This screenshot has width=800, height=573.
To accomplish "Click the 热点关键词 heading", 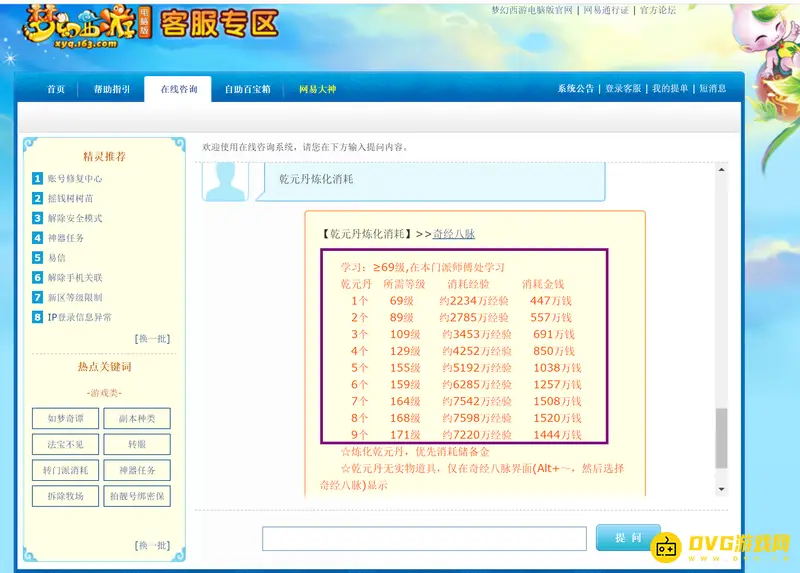I will [105, 367].
